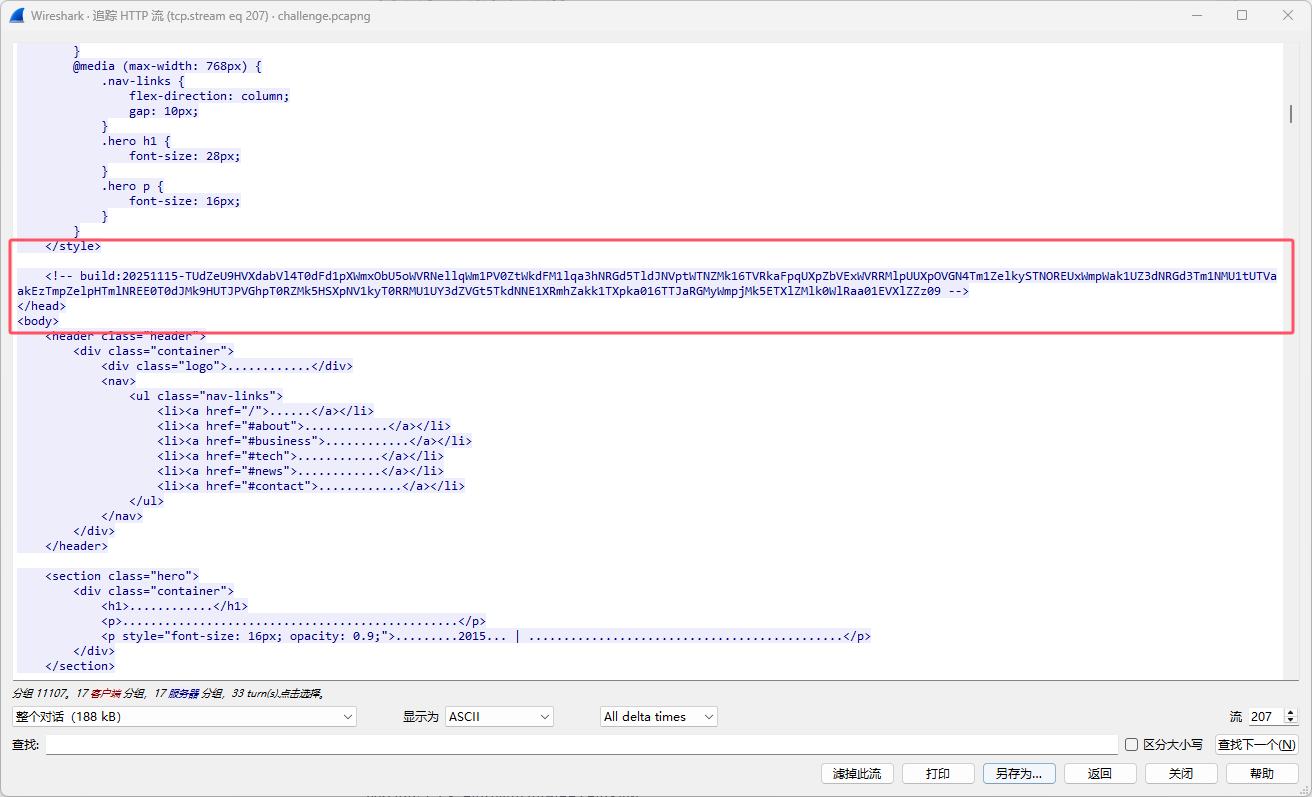Open the 整个对话 (188 kB) conversation dropdown
The height and width of the screenshot is (797, 1312).
pos(184,717)
